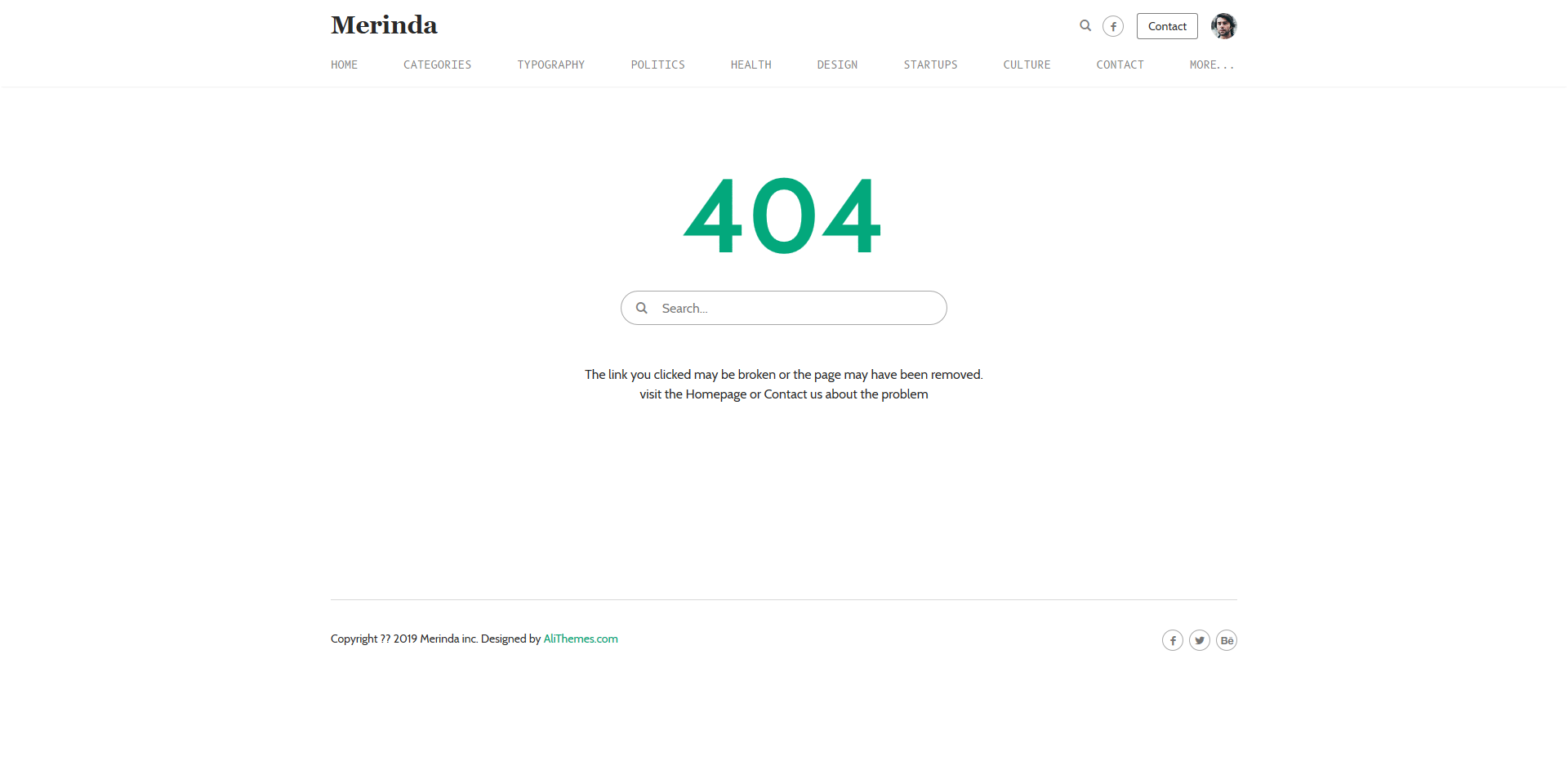
Task: Go to the Home nav item
Action: pyautogui.click(x=344, y=65)
